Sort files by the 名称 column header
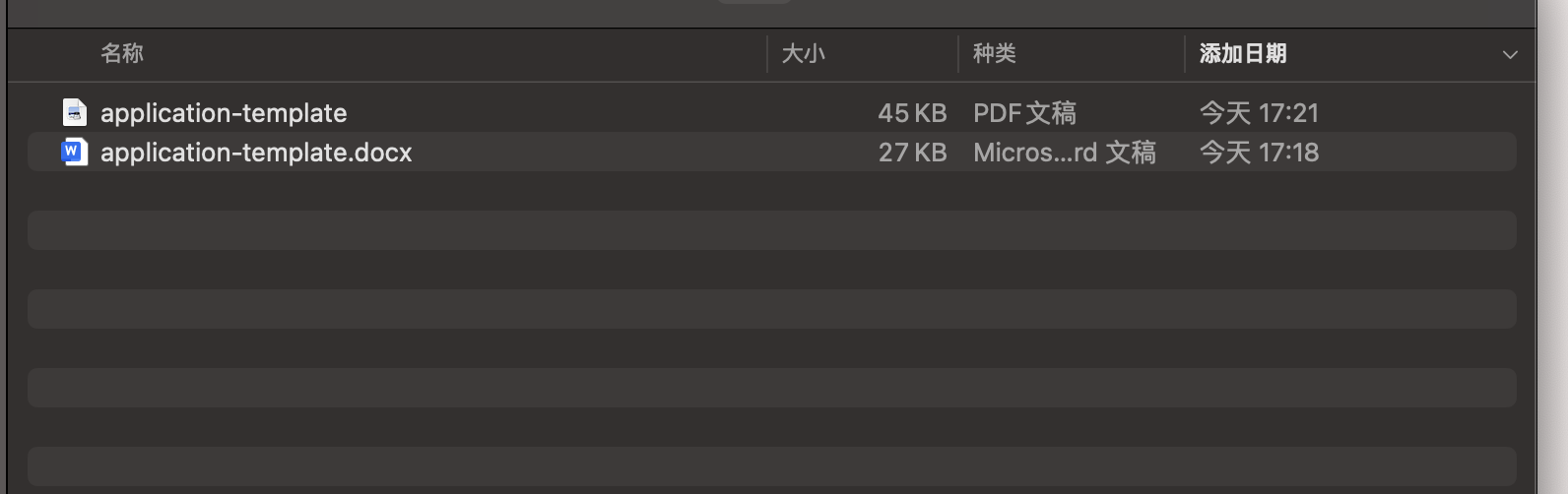This screenshot has height=494, width=1568. click(122, 54)
